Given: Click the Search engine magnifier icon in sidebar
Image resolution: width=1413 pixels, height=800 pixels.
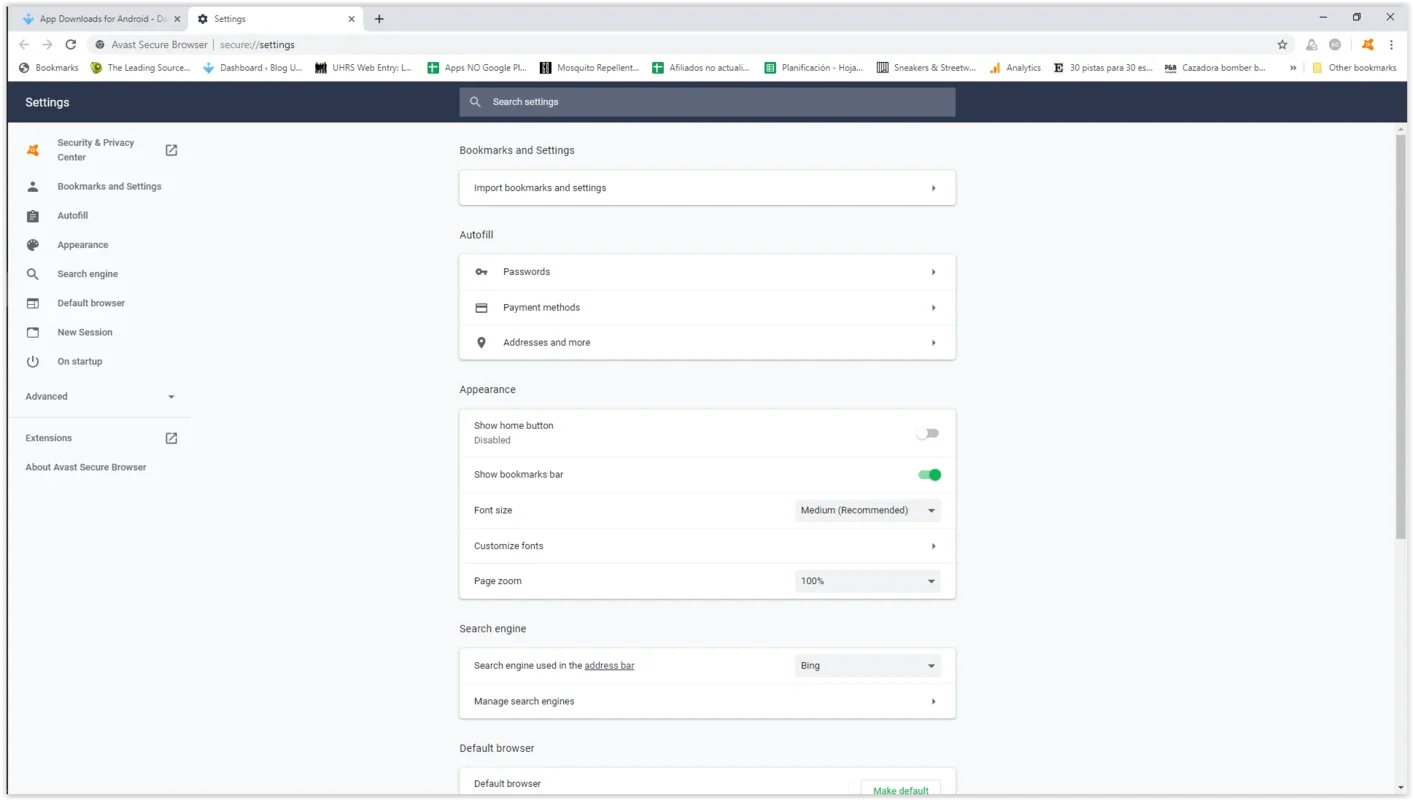Looking at the screenshot, I should point(33,273).
